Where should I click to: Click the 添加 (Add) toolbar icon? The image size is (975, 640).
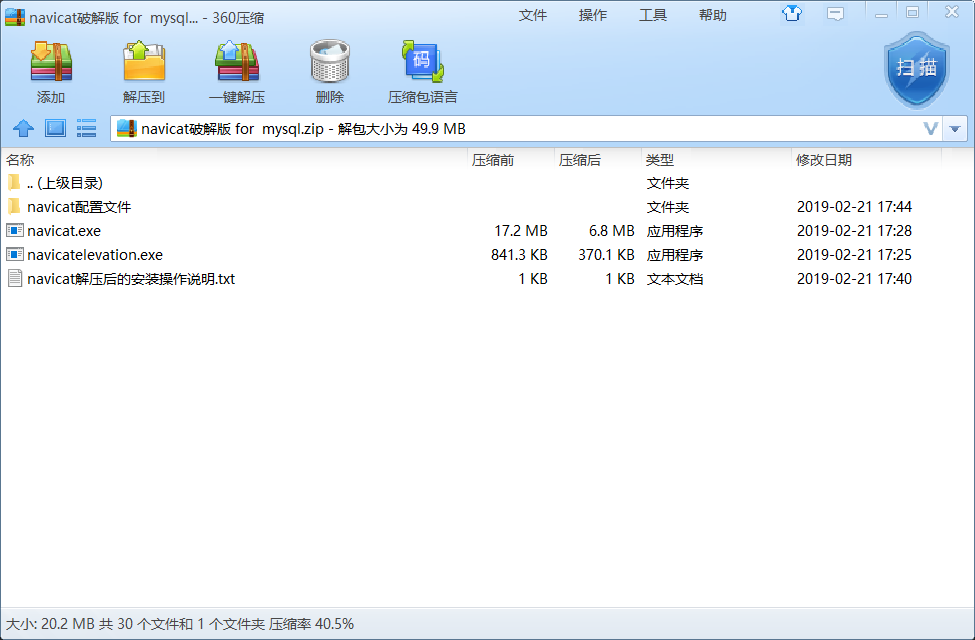point(51,61)
